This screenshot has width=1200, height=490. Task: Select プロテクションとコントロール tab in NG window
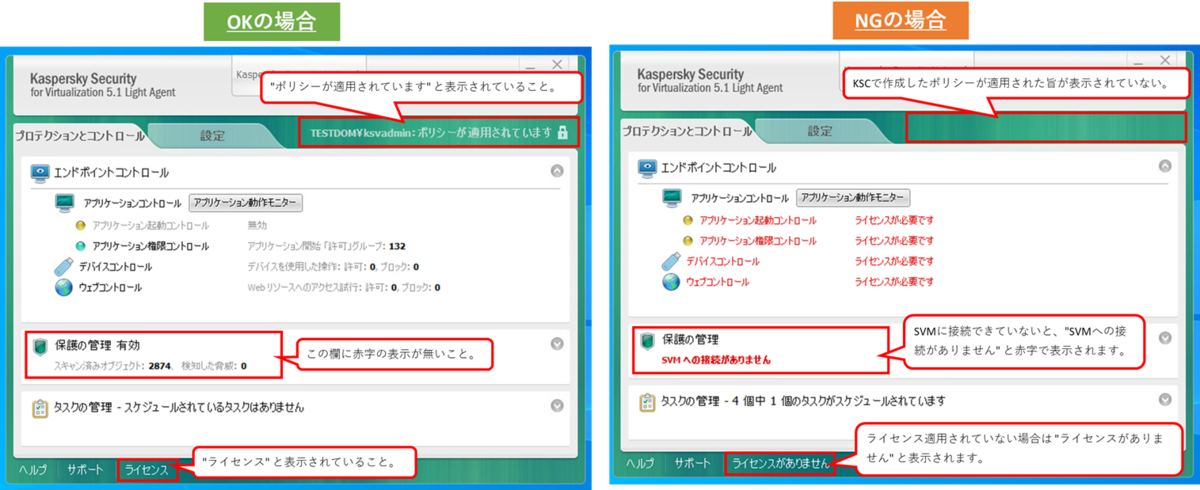coord(687,131)
